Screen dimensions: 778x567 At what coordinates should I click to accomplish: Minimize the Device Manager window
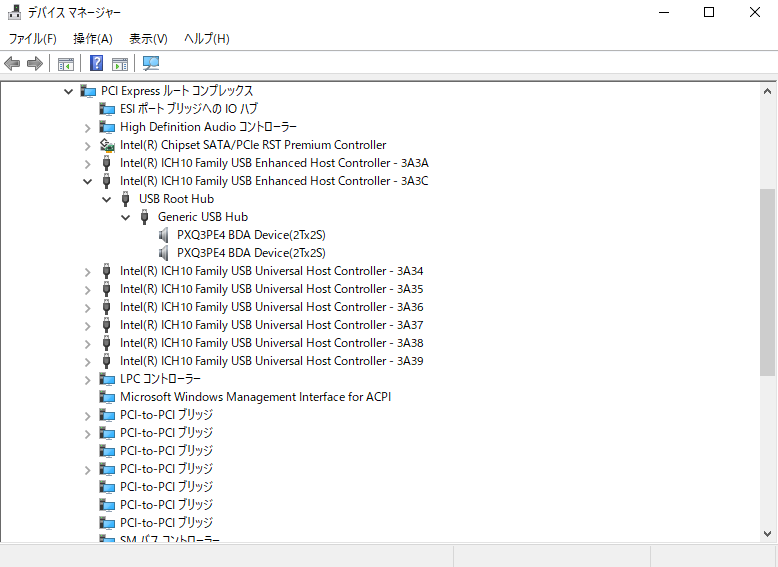coord(664,12)
